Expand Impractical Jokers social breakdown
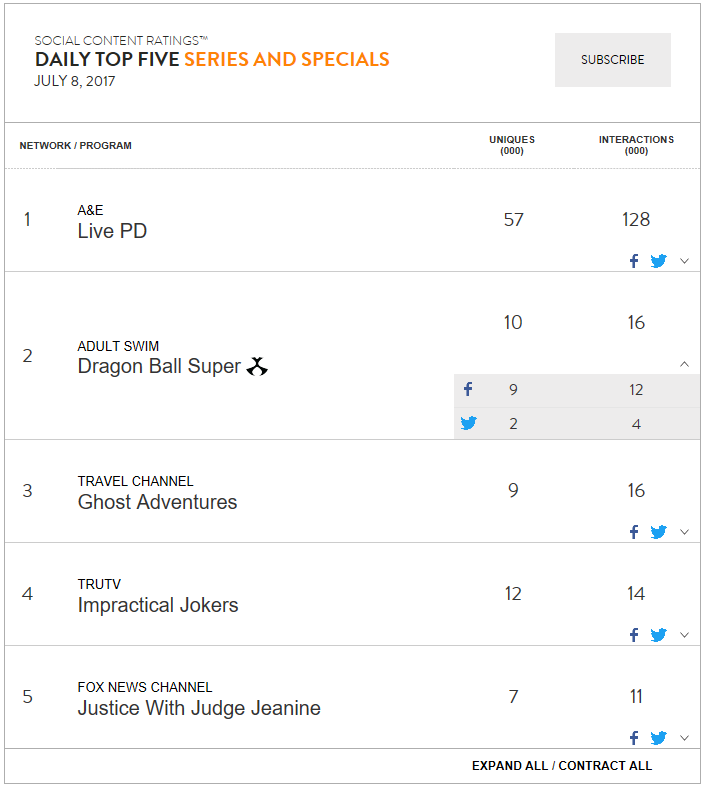This screenshot has height=787, width=705. click(x=684, y=635)
